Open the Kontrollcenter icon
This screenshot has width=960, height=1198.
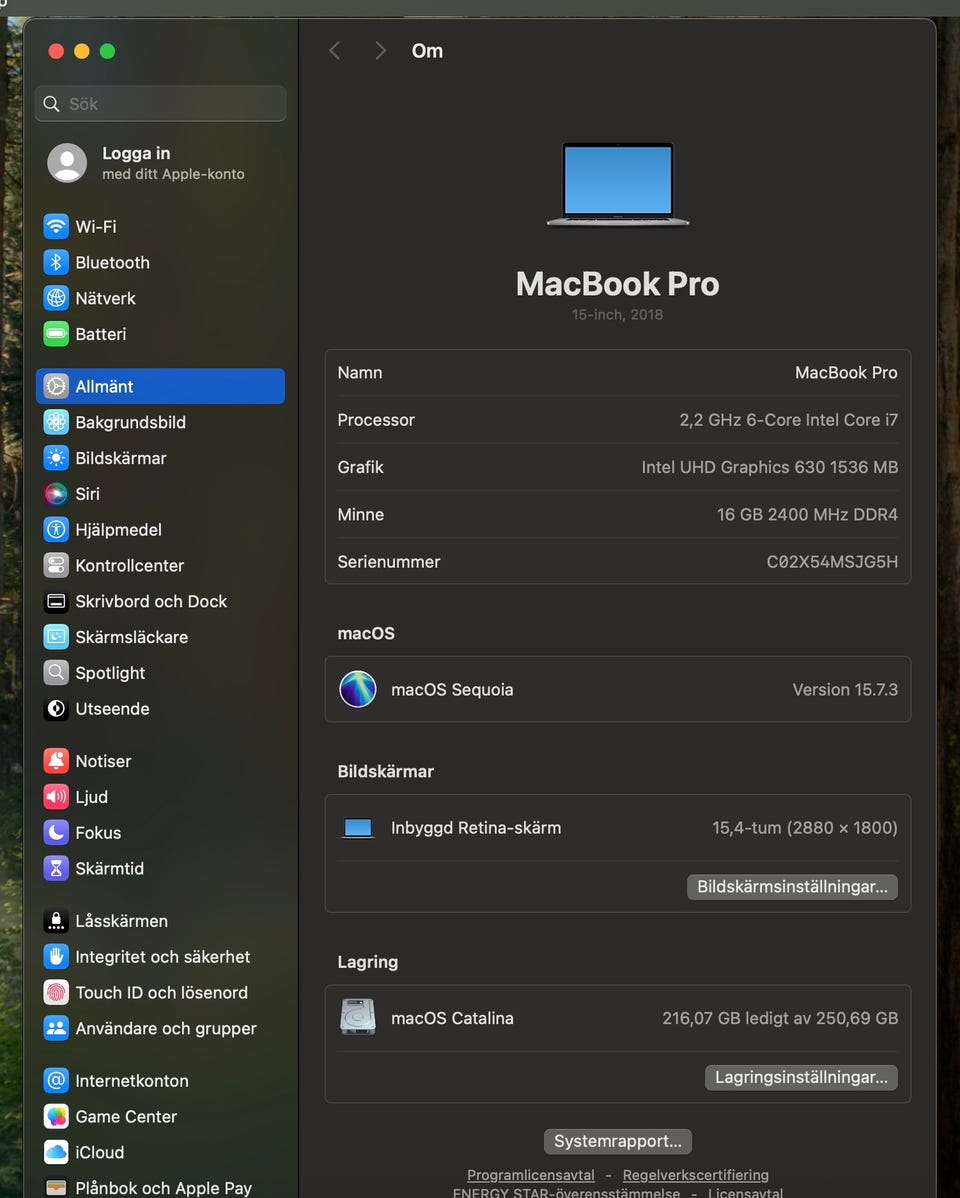56,566
